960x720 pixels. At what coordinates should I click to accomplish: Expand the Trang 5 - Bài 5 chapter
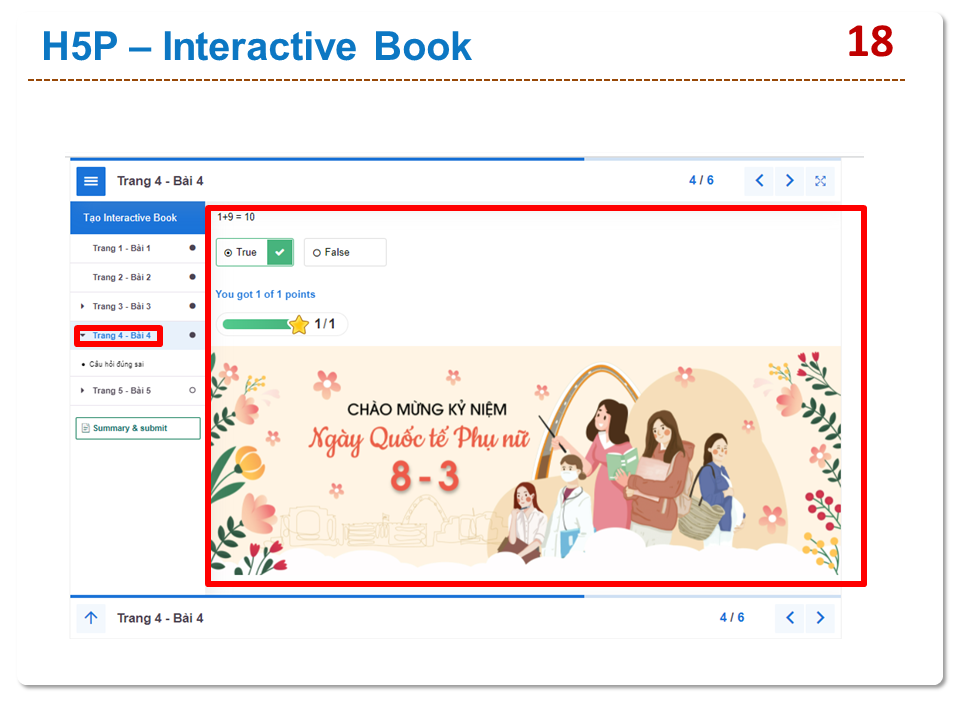tap(83, 390)
